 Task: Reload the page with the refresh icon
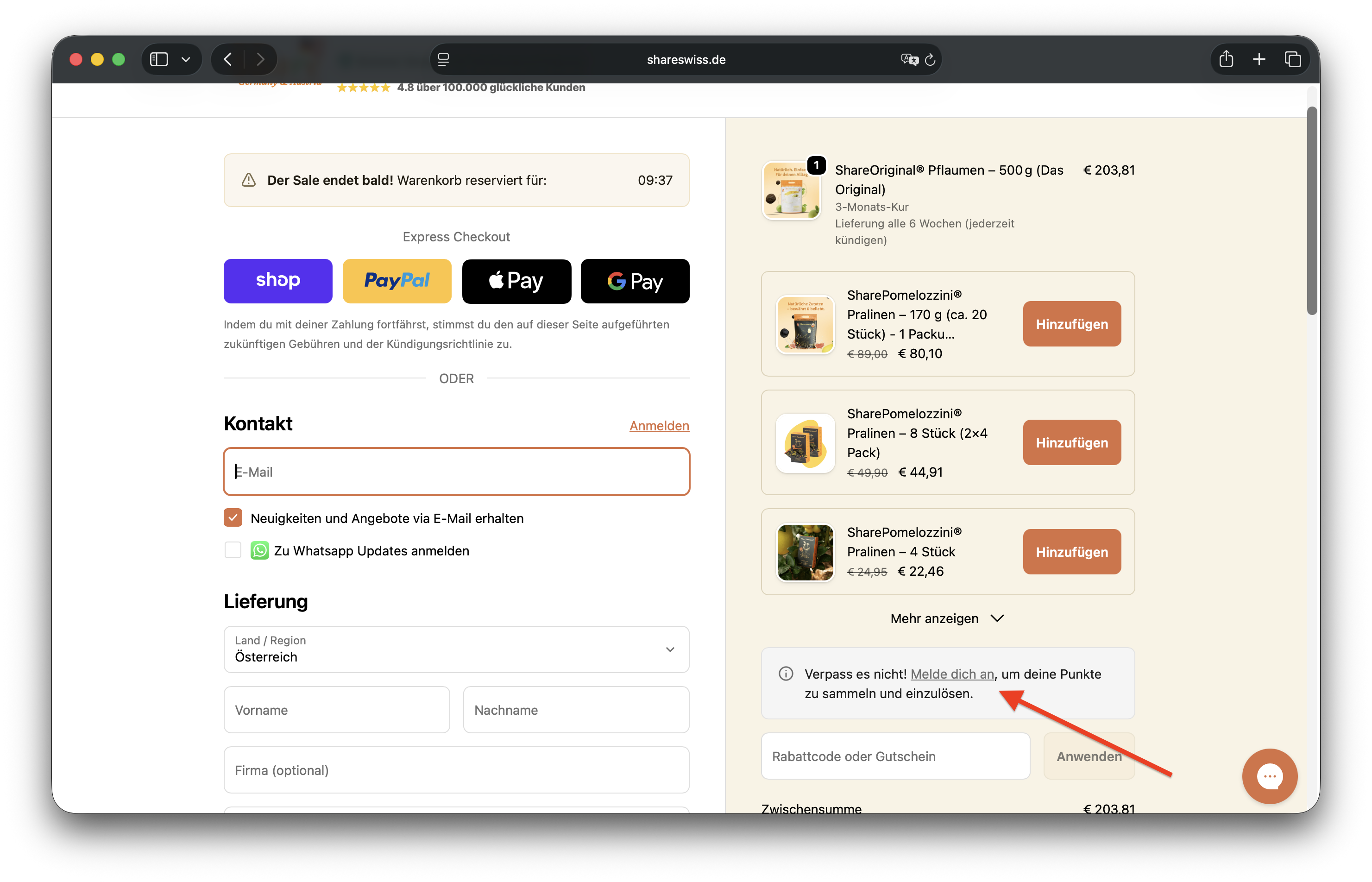pos(931,60)
